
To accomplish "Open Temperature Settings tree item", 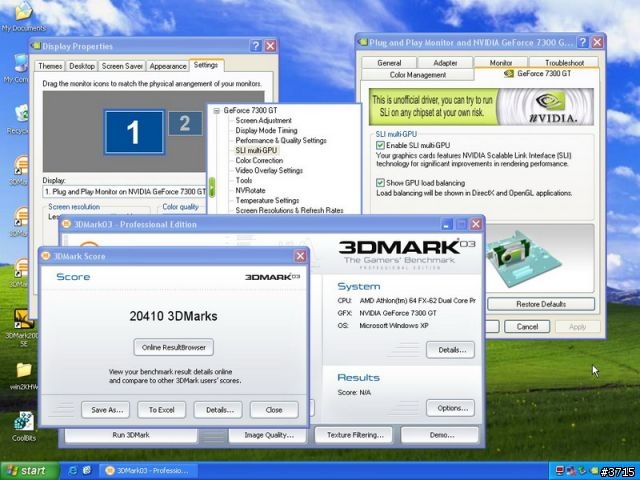I will click(x=267, y=200).
